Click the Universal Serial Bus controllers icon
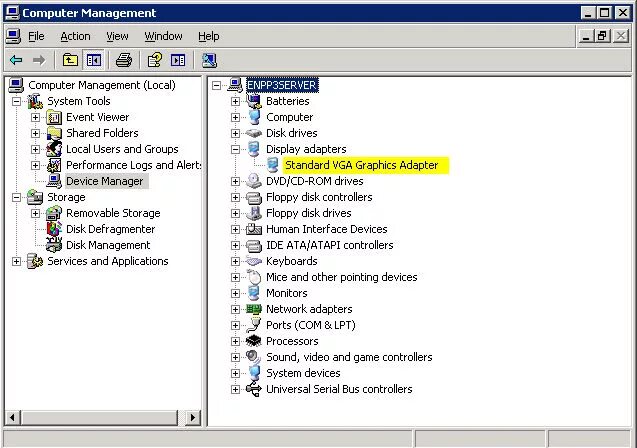This screenshot has width=637, height=448. click(x=254, y=389)
